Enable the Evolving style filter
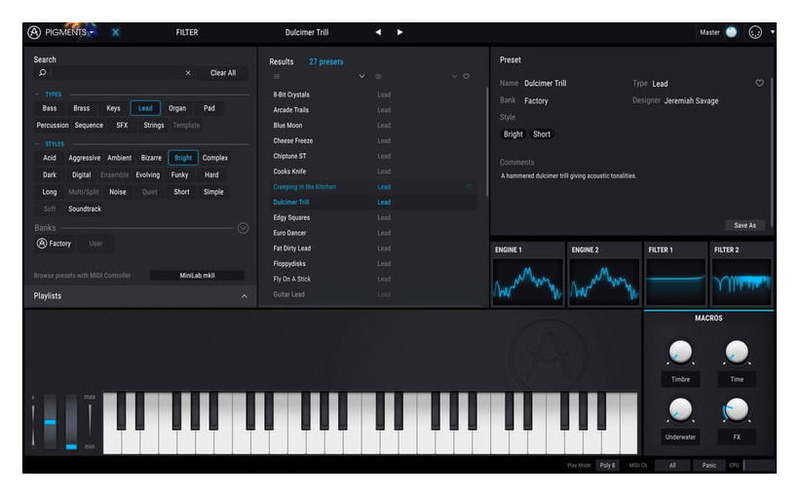 148,175
